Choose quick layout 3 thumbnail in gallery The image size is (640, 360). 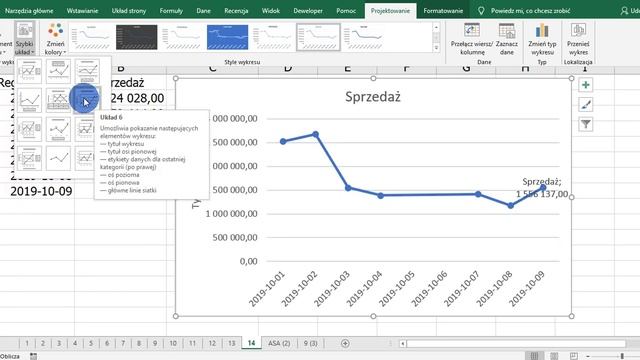tap(87, 71)
